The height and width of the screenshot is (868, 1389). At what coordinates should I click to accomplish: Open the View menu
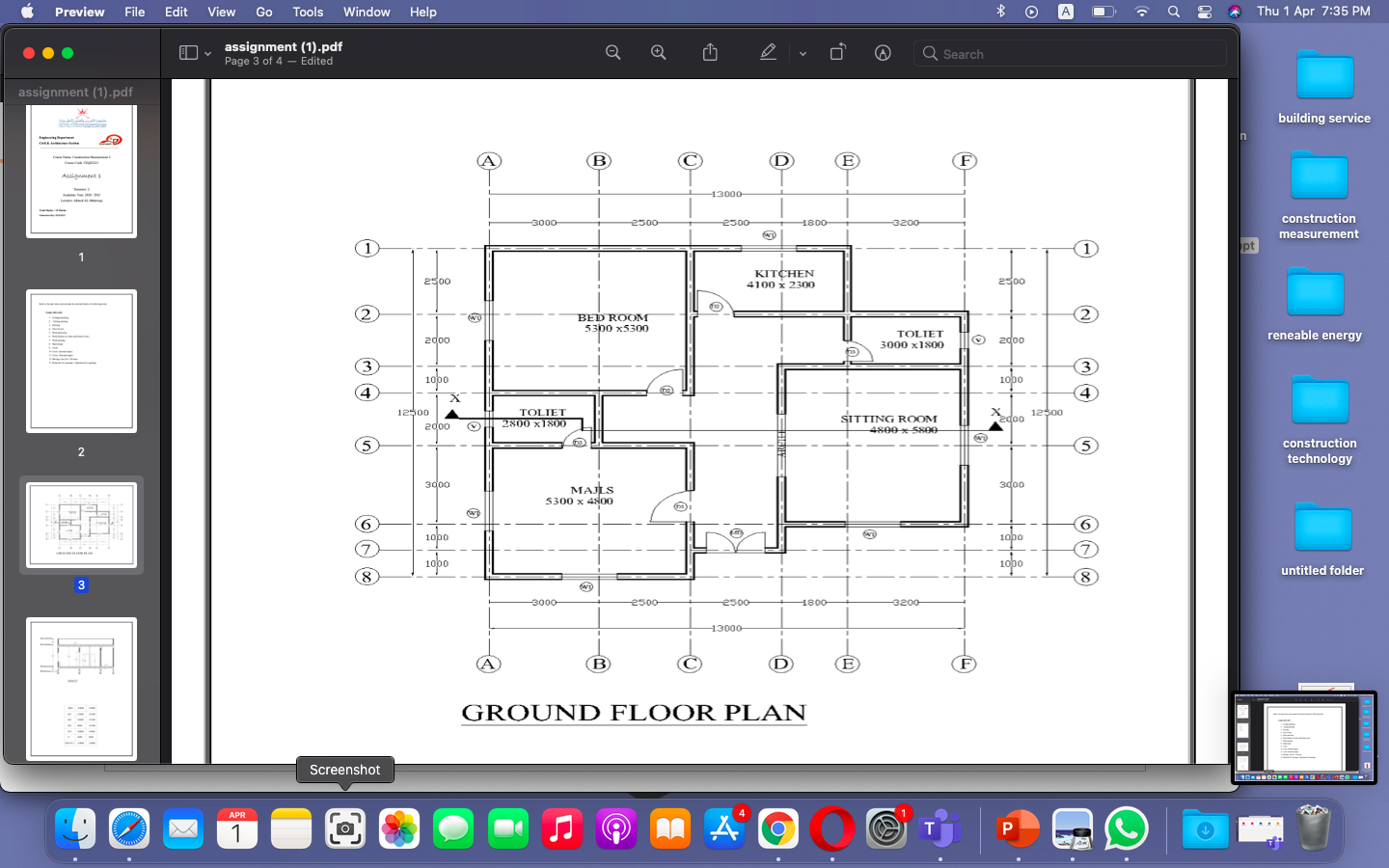(x=221, y=12)
